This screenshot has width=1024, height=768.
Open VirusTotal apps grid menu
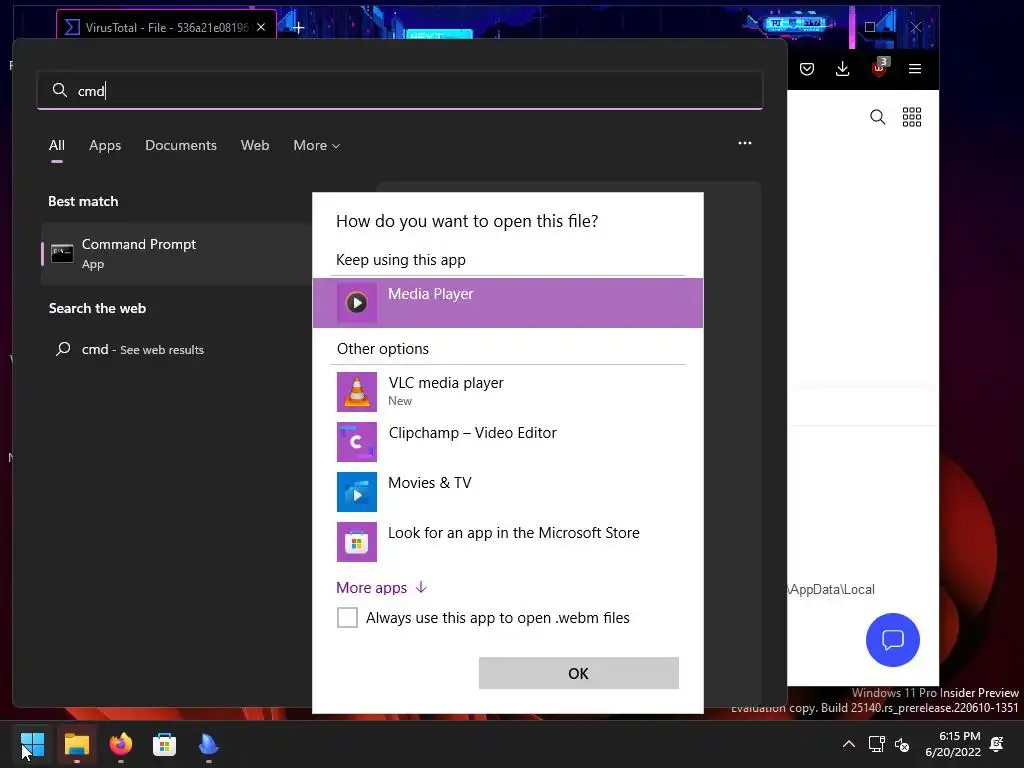pyautogui.click(x=912, y=117)
